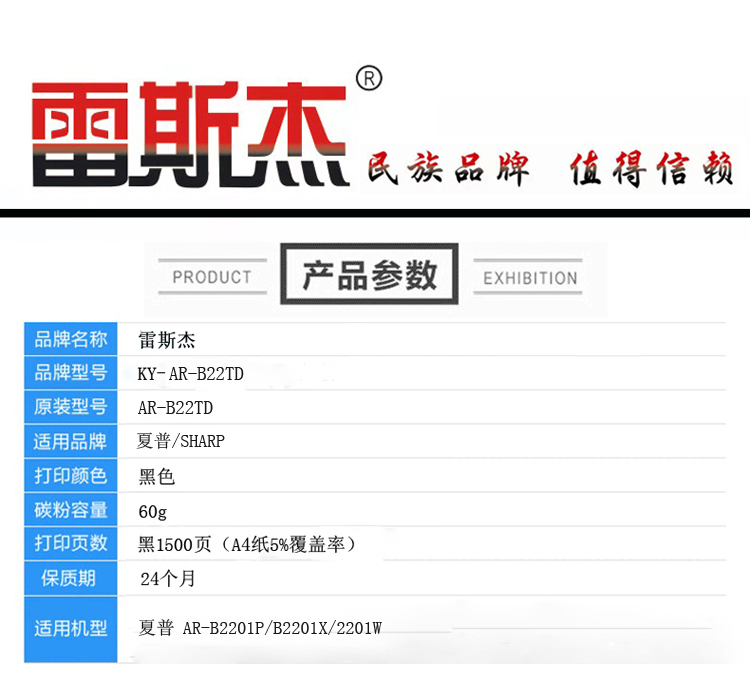Click the 适用机型 row label
This screenshot has height=681, width=750.
[x=71, y=629]
